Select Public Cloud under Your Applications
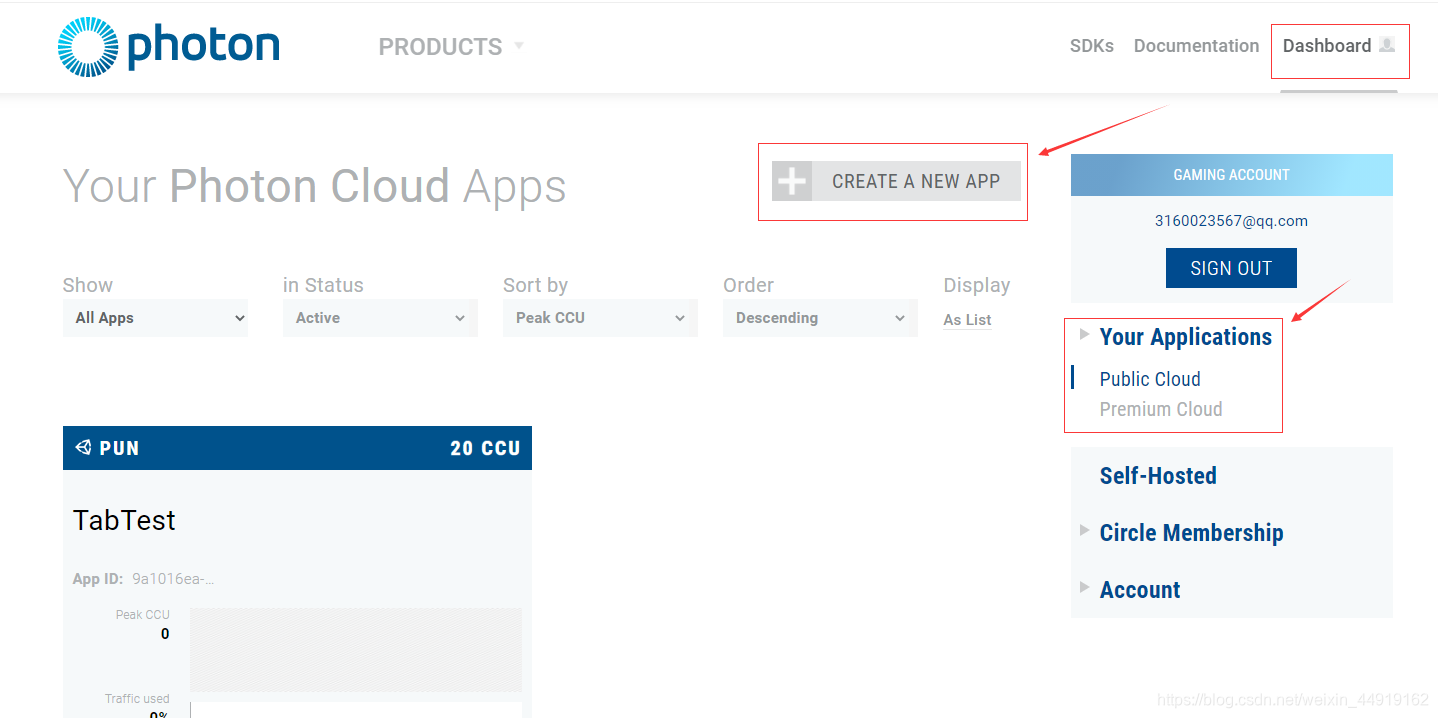 (x=1150, y=379)
